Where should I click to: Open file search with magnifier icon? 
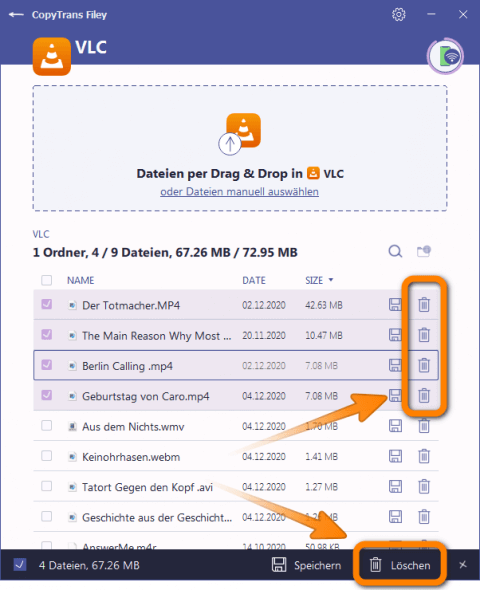pyautogui.click(x=395, y=251)
